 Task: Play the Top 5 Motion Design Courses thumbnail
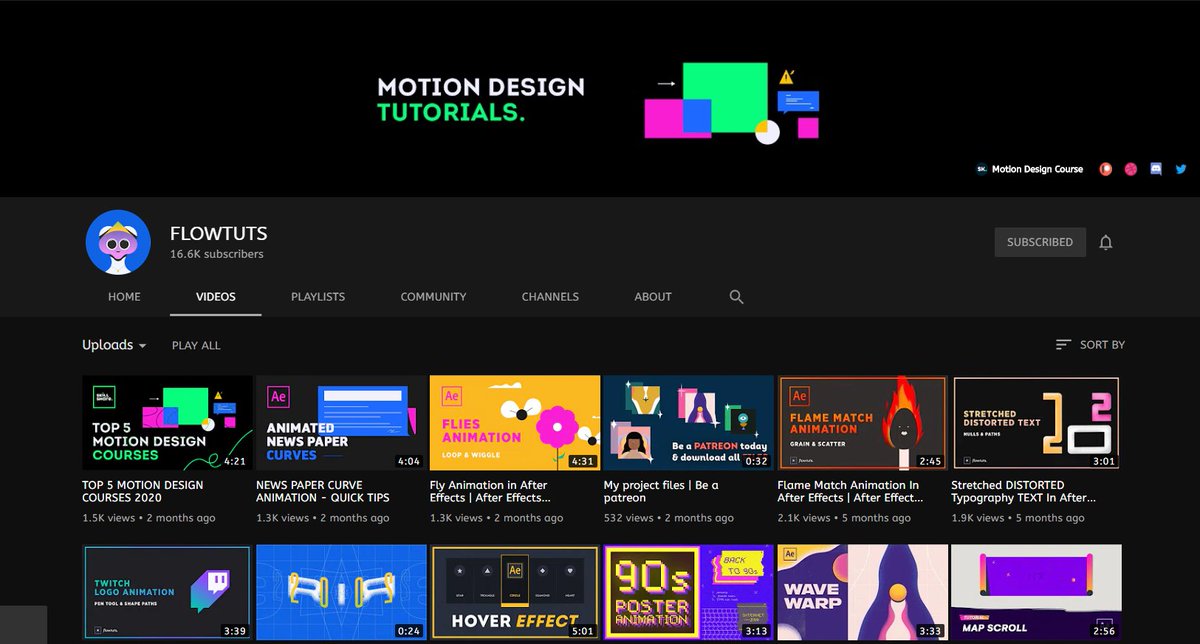click(x=167, y=423)
